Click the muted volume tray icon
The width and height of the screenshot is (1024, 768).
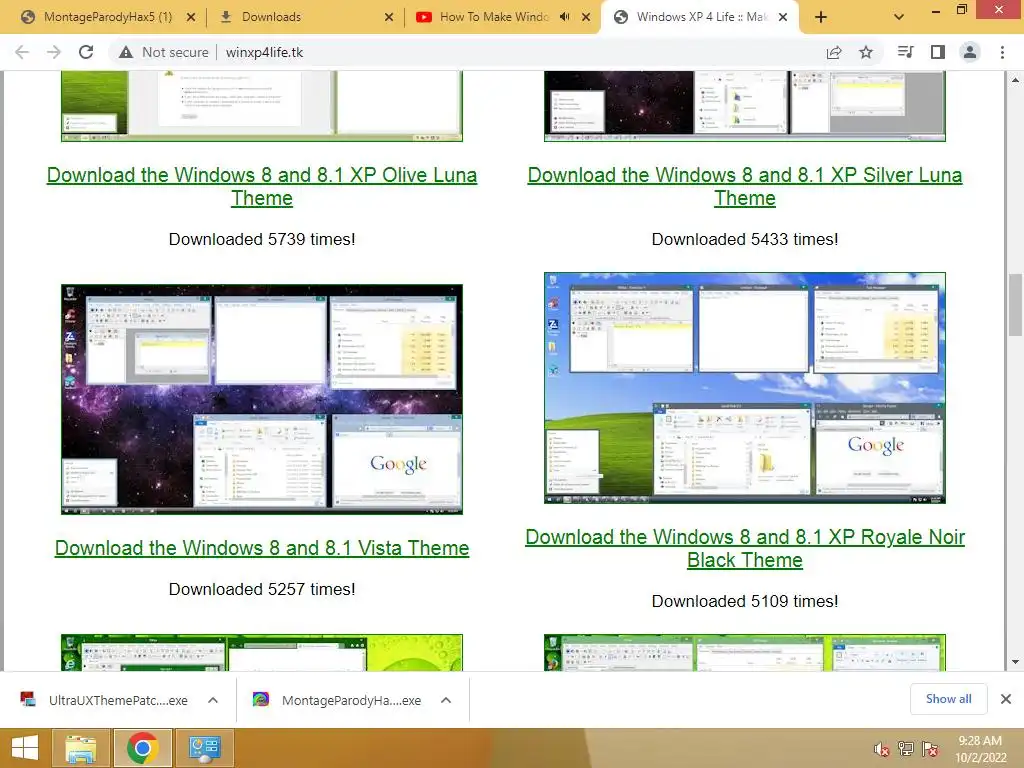pyautogui.click(x=882, y=749)
